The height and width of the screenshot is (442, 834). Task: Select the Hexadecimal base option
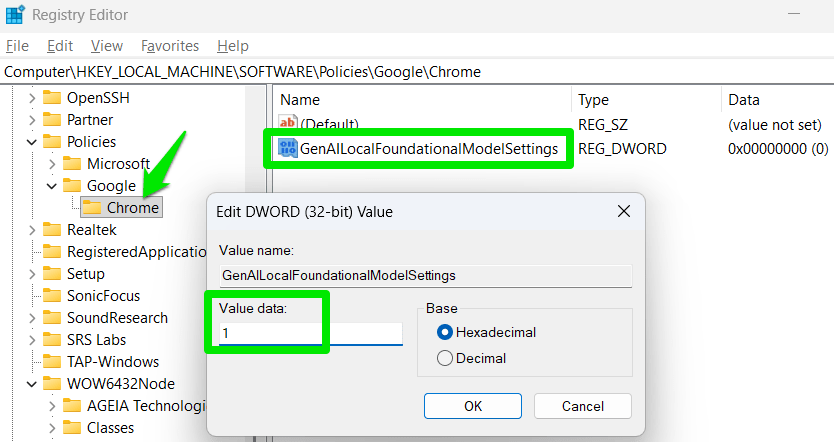(x=445, y=332)
